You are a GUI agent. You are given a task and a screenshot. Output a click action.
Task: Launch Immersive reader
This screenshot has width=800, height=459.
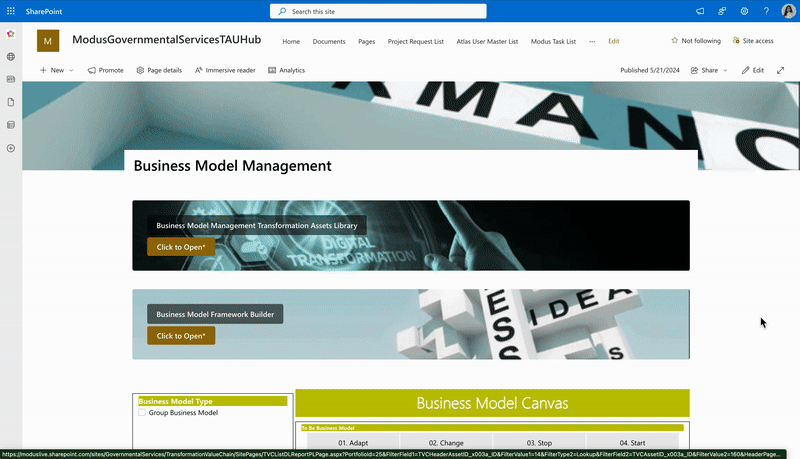tap(225, 70)
